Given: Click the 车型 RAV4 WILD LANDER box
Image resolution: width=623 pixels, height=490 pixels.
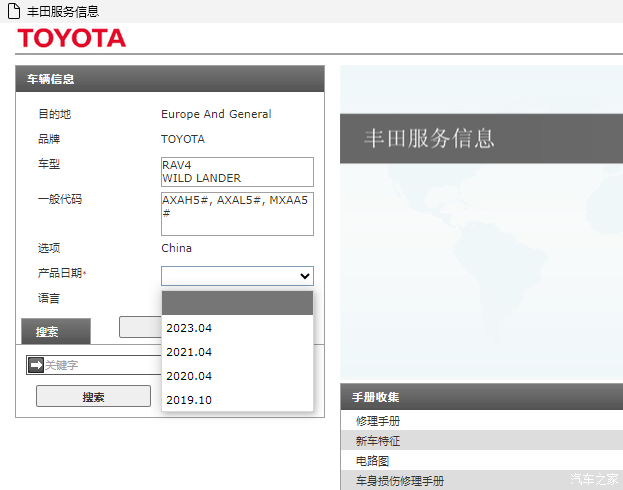Looking at the screenshot, I should (x=237, y=171).
